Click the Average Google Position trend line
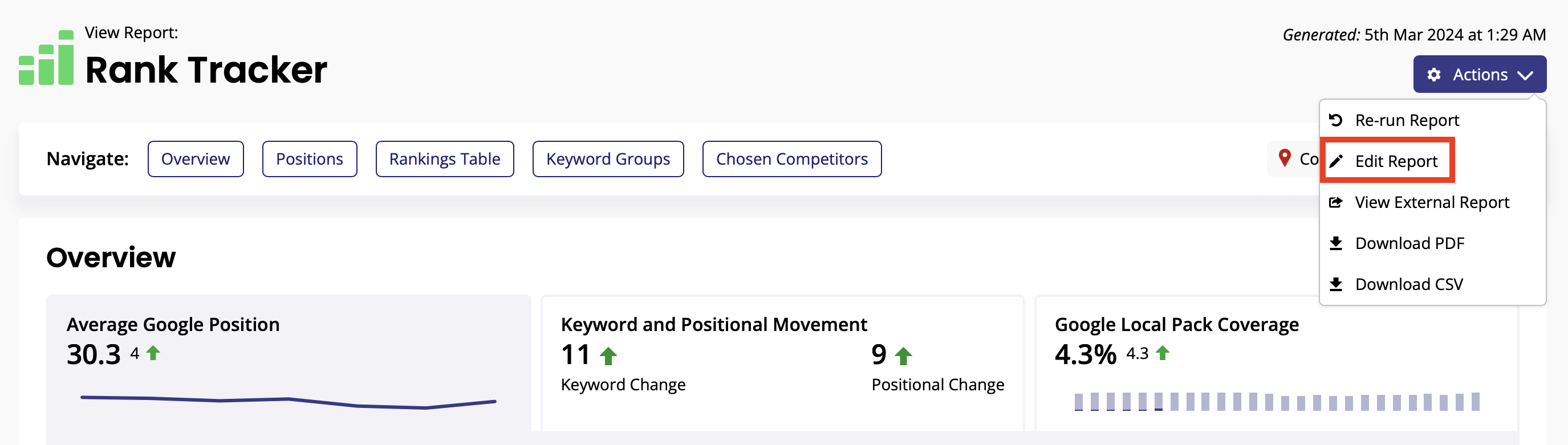Viewport: 1568px width, 445px height. [x=289, y=402]
